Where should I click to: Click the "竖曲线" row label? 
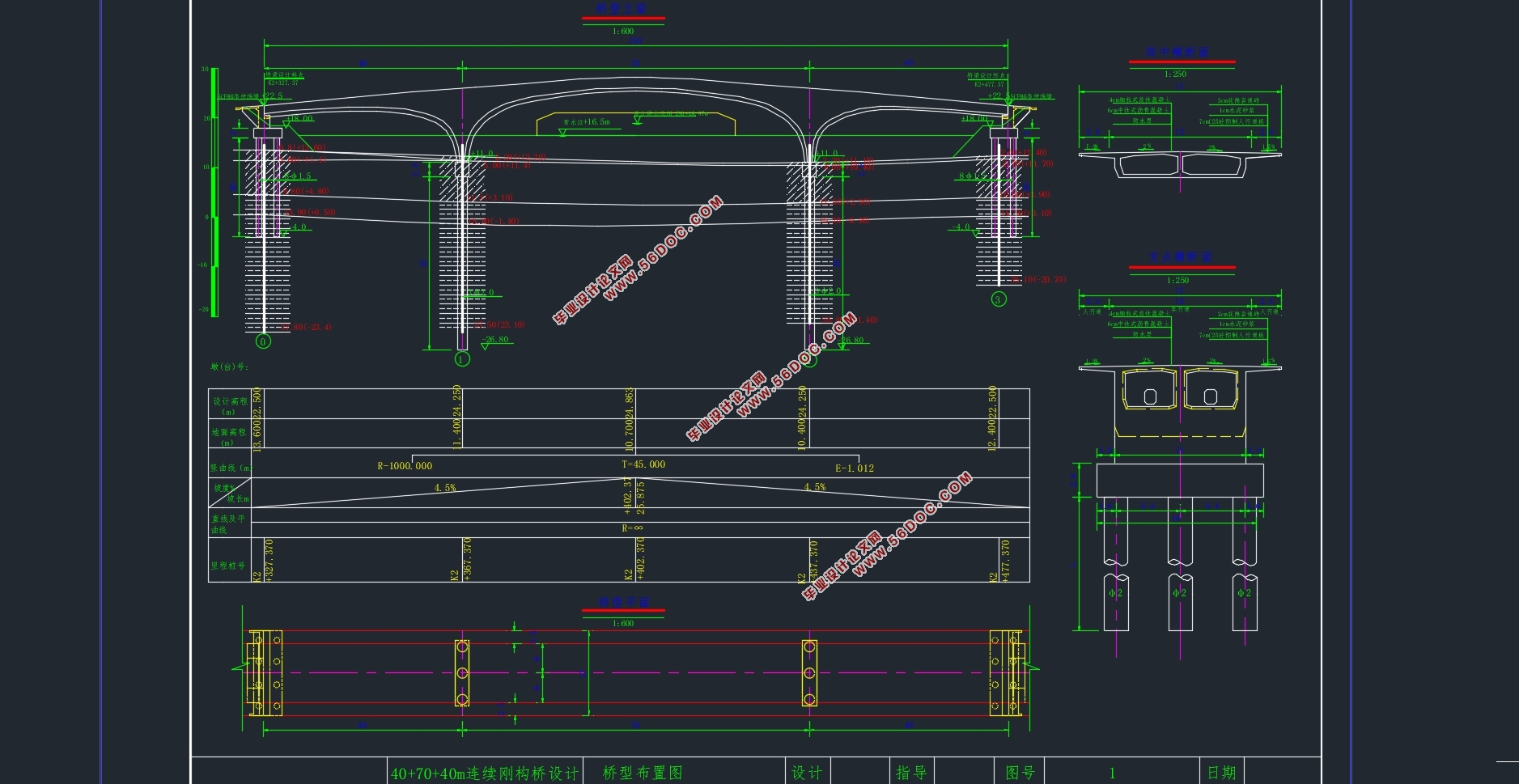tap(231, 468)
